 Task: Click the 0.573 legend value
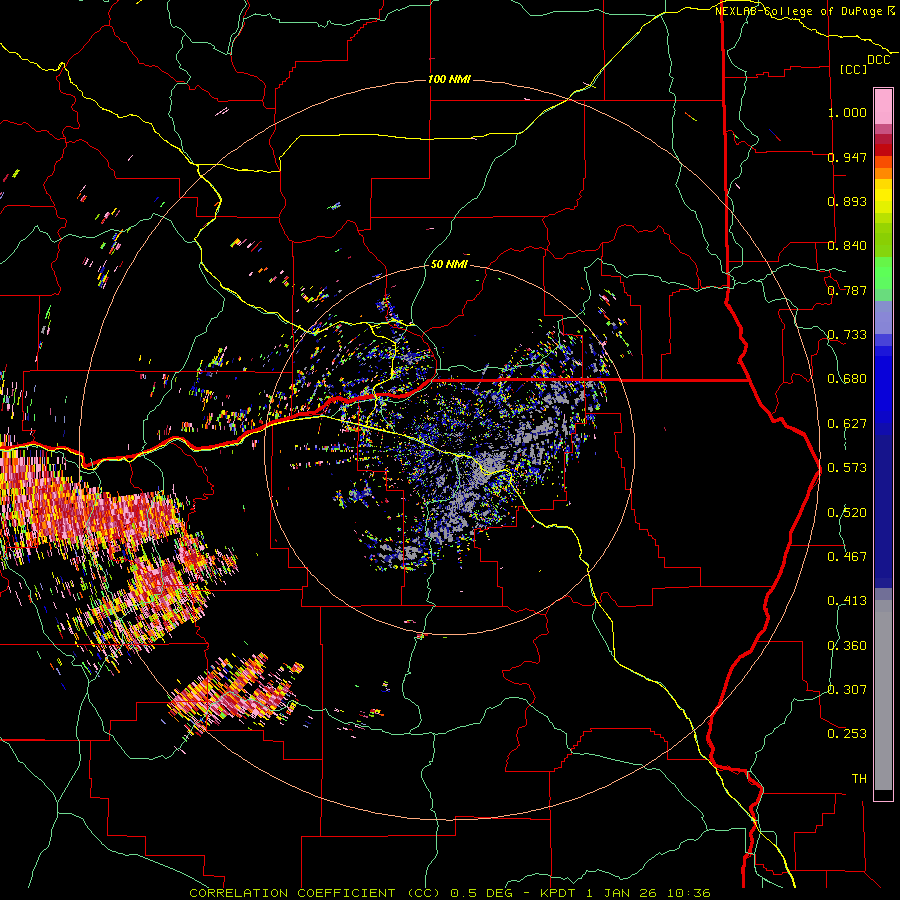point(847,468)
